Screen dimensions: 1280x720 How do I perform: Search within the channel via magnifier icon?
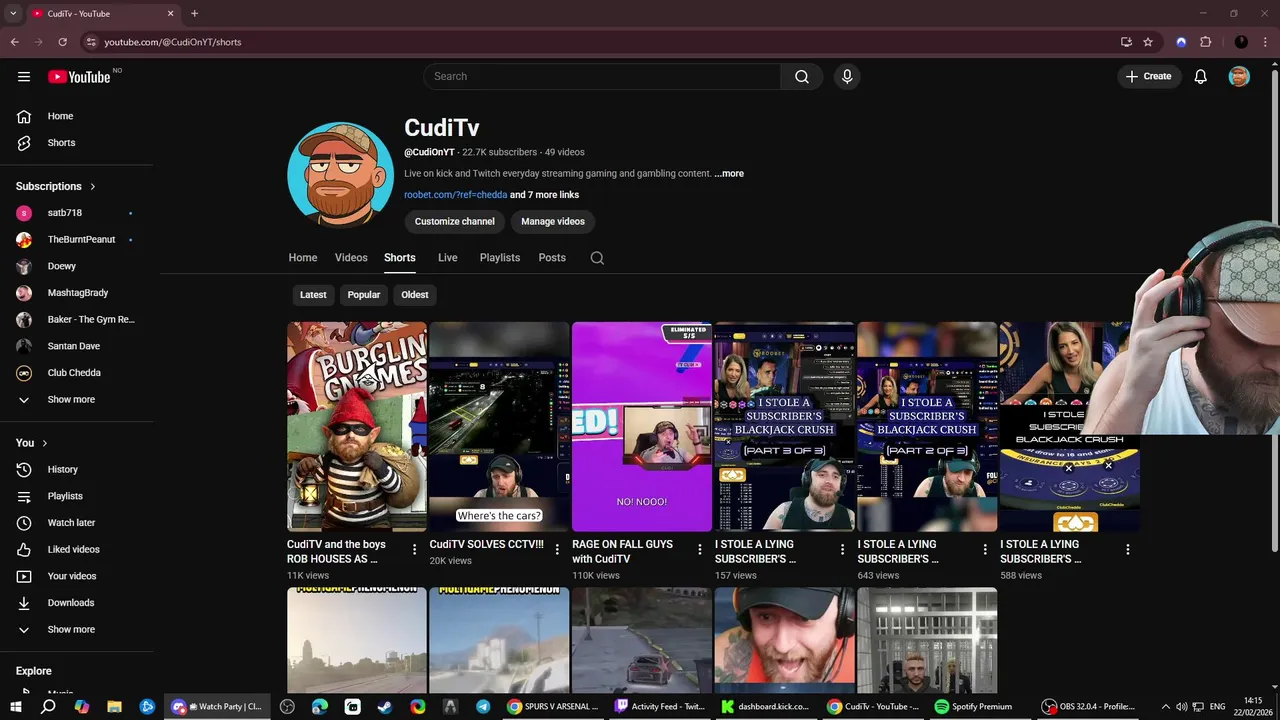click(x=597, y=258)
